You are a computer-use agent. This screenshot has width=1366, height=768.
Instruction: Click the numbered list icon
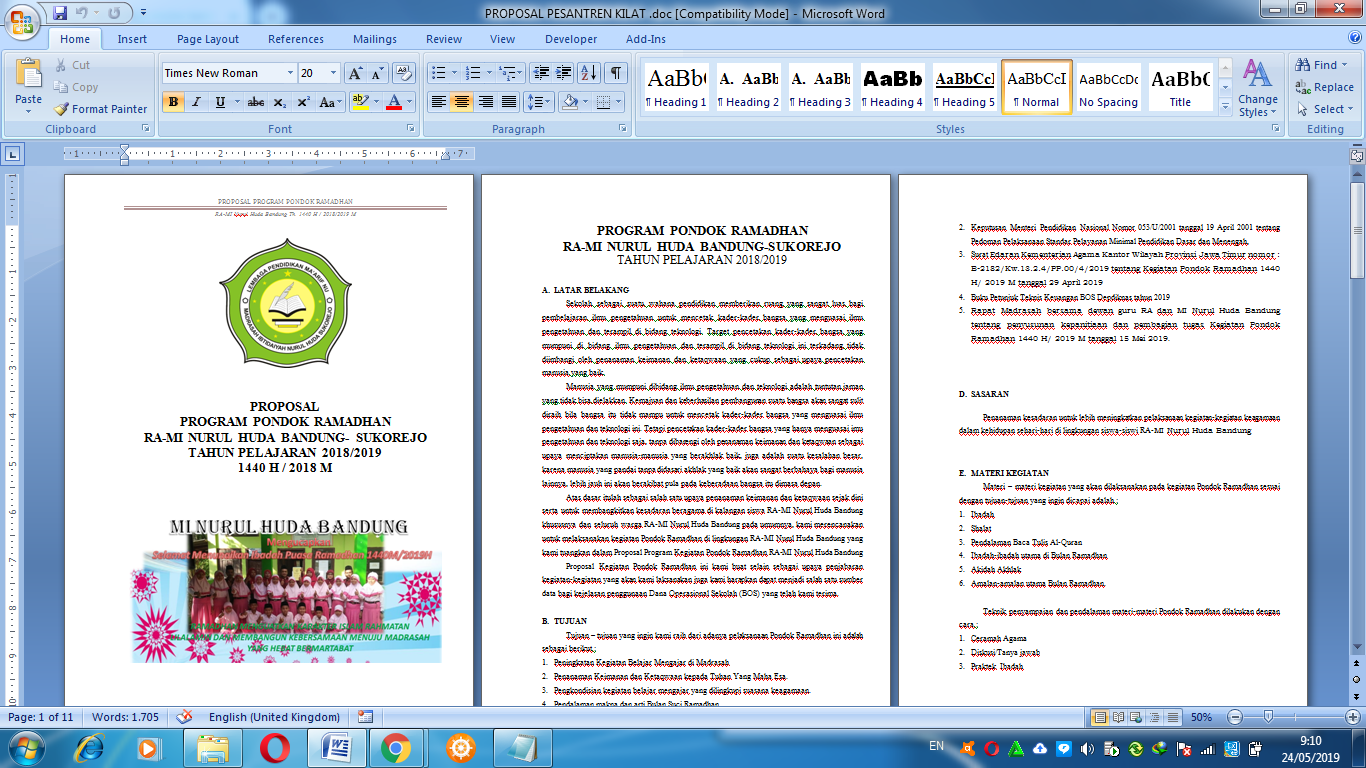pos(475,73)
